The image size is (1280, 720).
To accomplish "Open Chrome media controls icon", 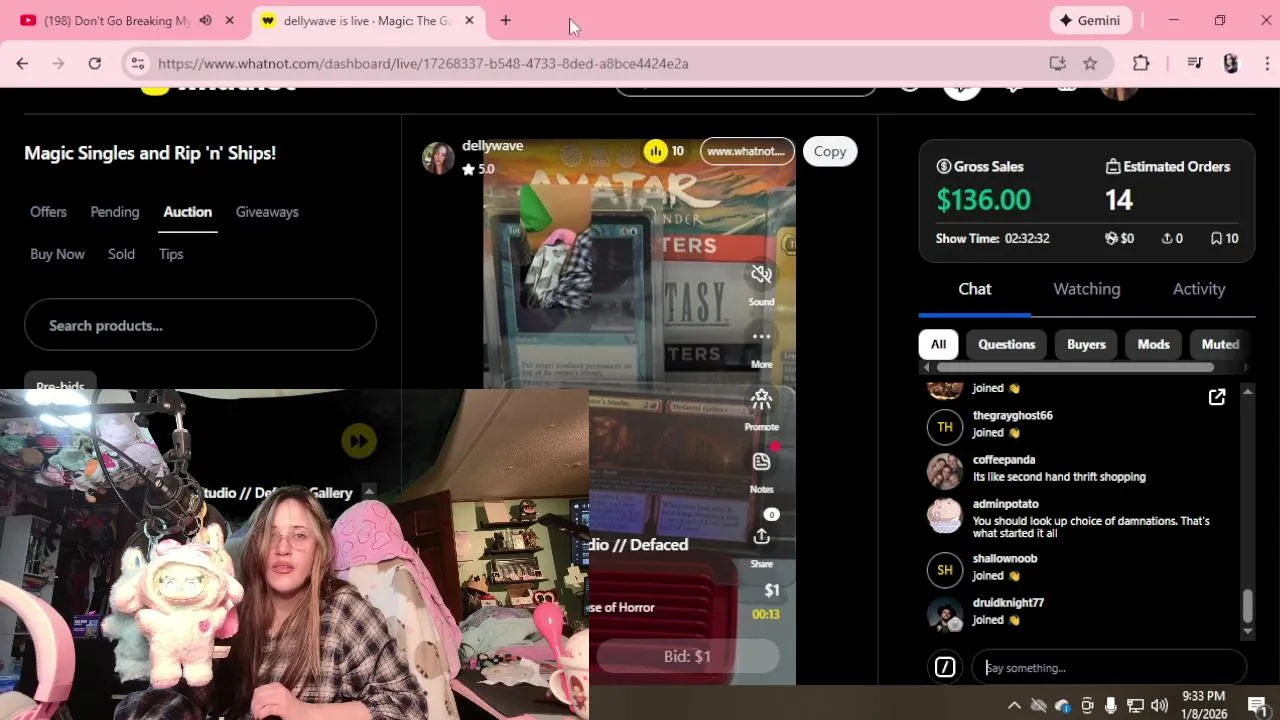I will [1194, 63].
